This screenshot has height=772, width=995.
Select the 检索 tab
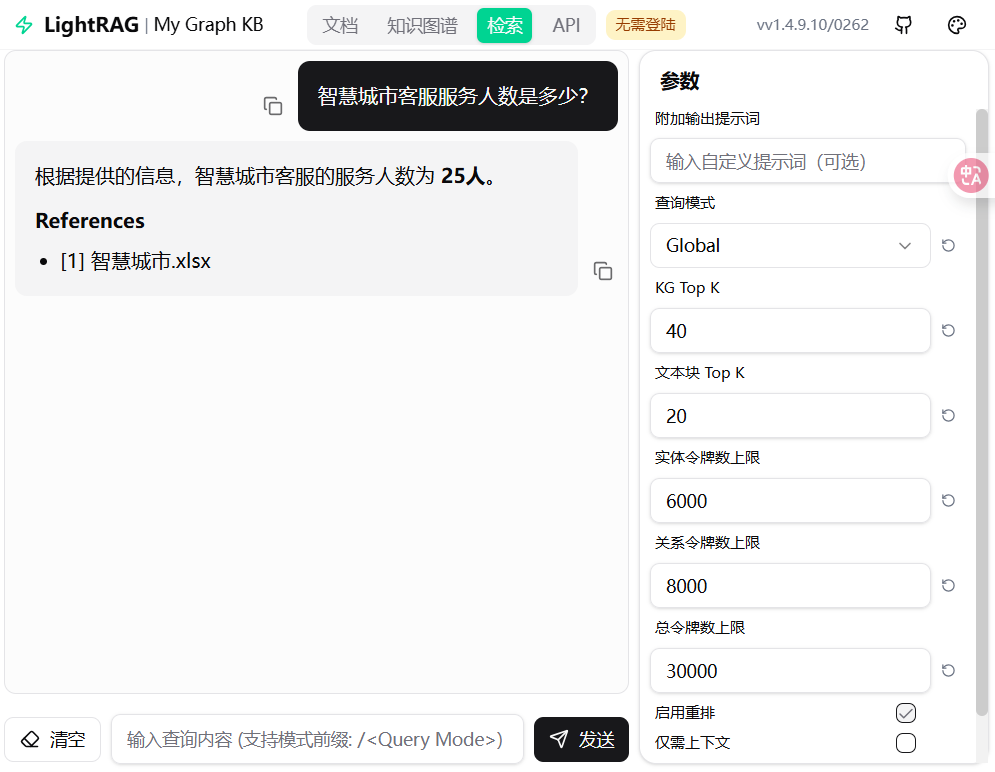coord(504,25)
